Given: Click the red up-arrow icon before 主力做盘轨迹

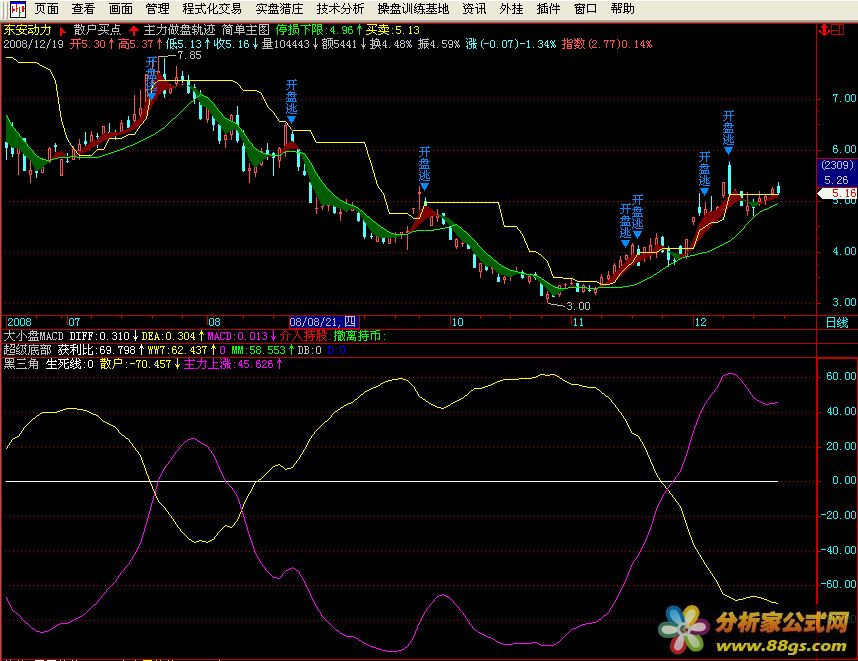Looking at the screenshot, I should [x=134, y=31].
